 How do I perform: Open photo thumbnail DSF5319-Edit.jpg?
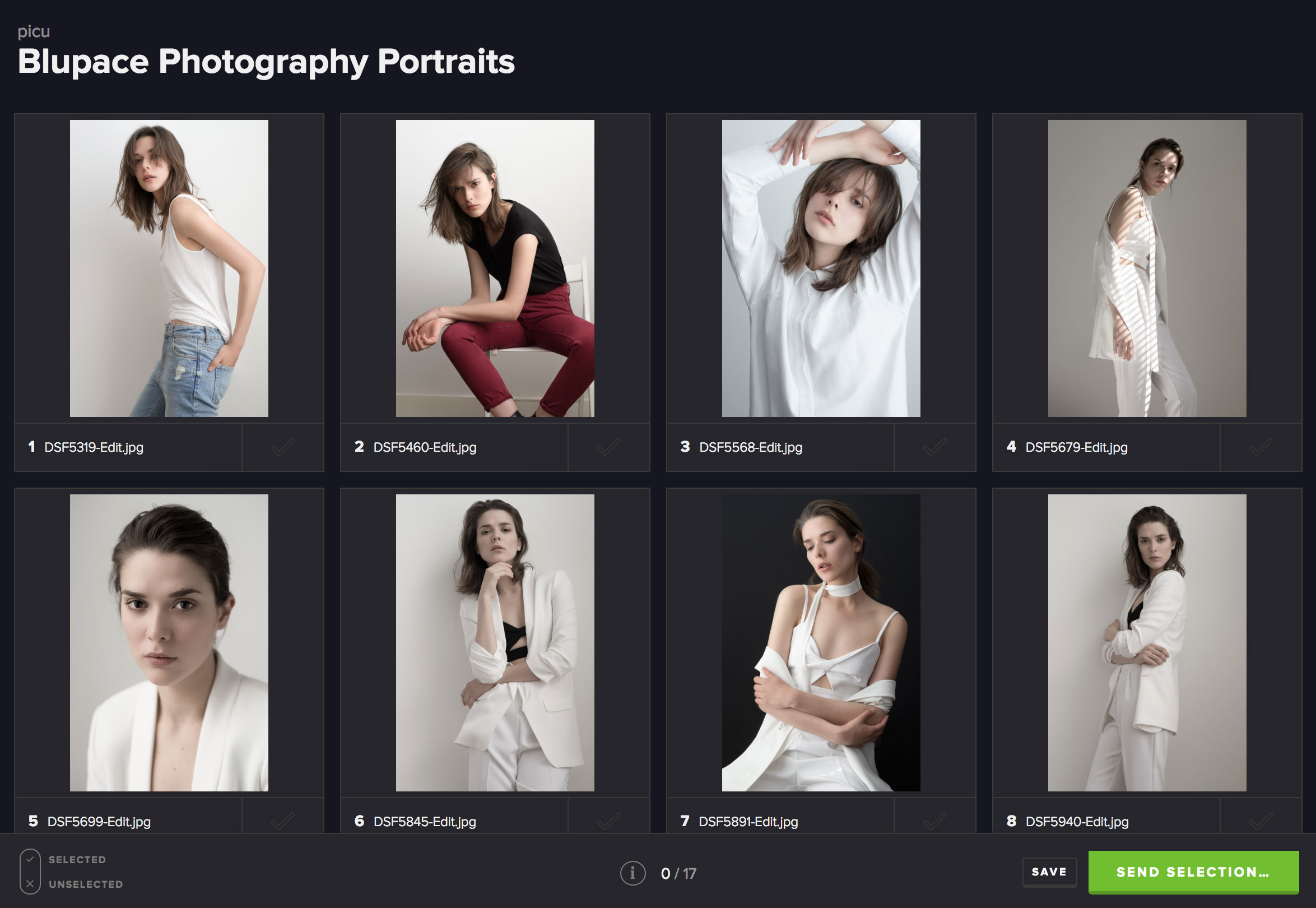tap(169, 268)
